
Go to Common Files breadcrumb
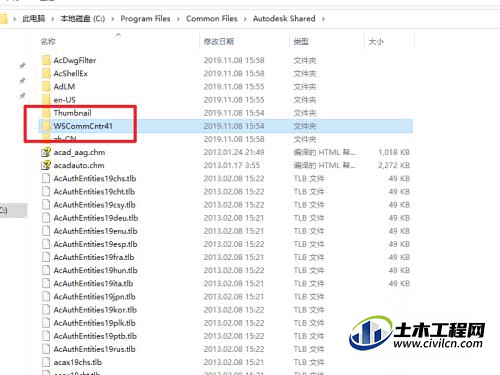point(212,19)
